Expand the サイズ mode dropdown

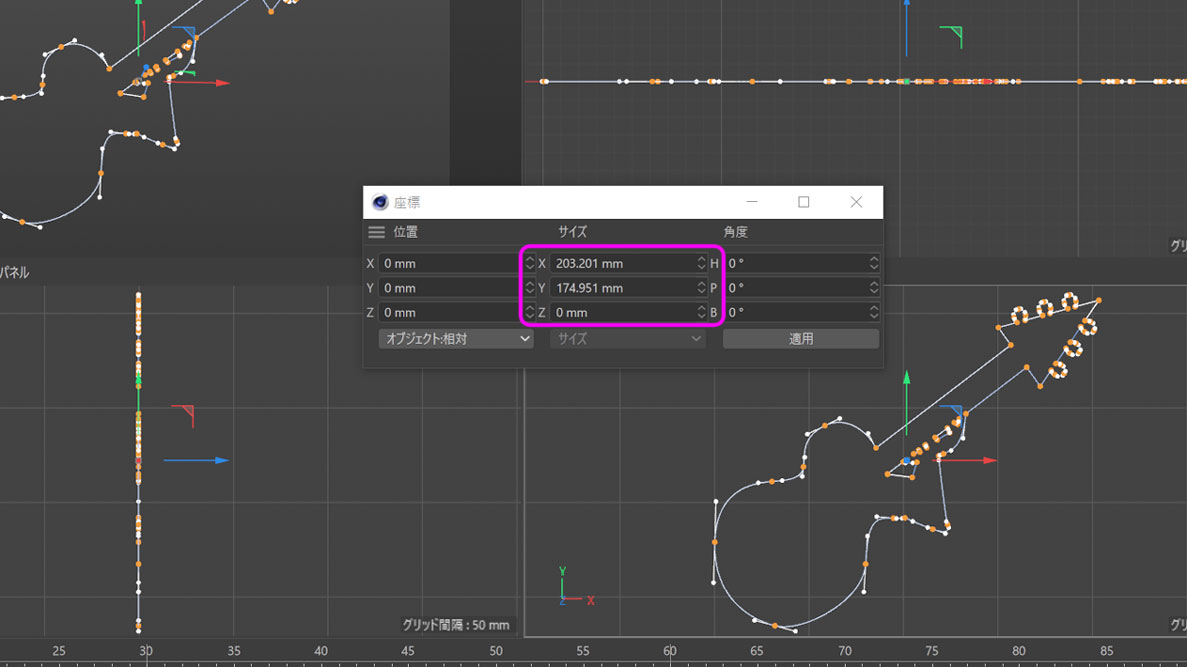[627, 339]
